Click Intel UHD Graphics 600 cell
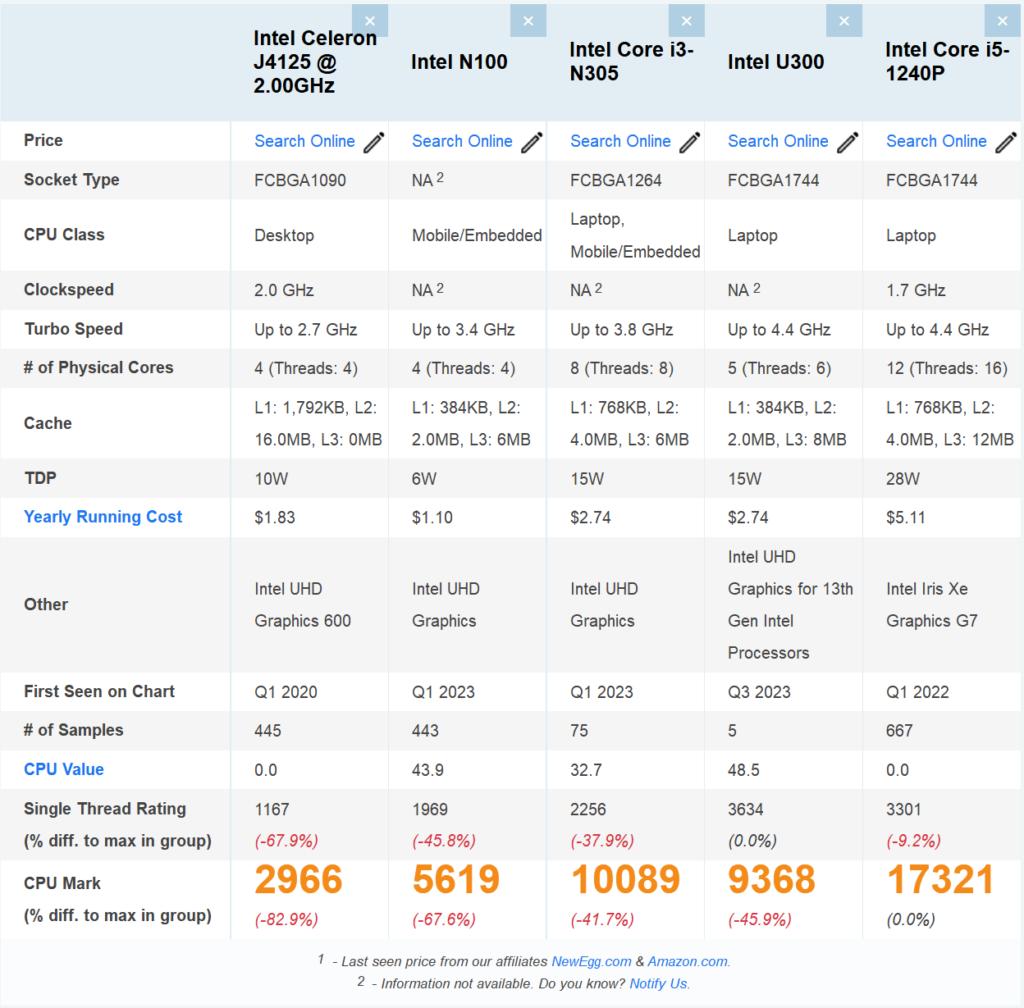The image size is (1024, 1008). tap(302, 605)
